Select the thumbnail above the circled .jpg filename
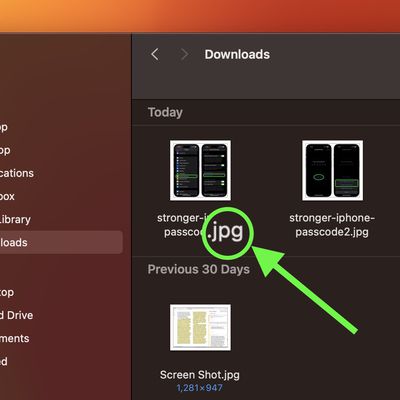400x400 pixels. 200,170
